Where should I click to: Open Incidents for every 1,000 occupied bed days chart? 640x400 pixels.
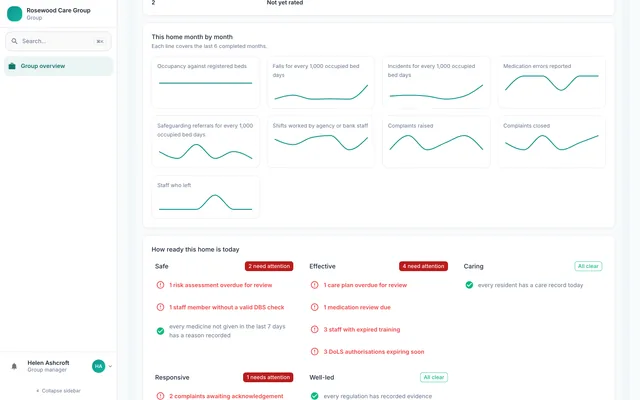pyautogui.click(x=436, y=82)
